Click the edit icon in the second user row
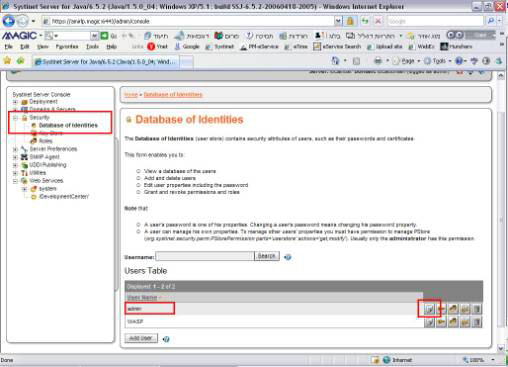The height and width of the screenshot is (367, 508). coord(429,322)
